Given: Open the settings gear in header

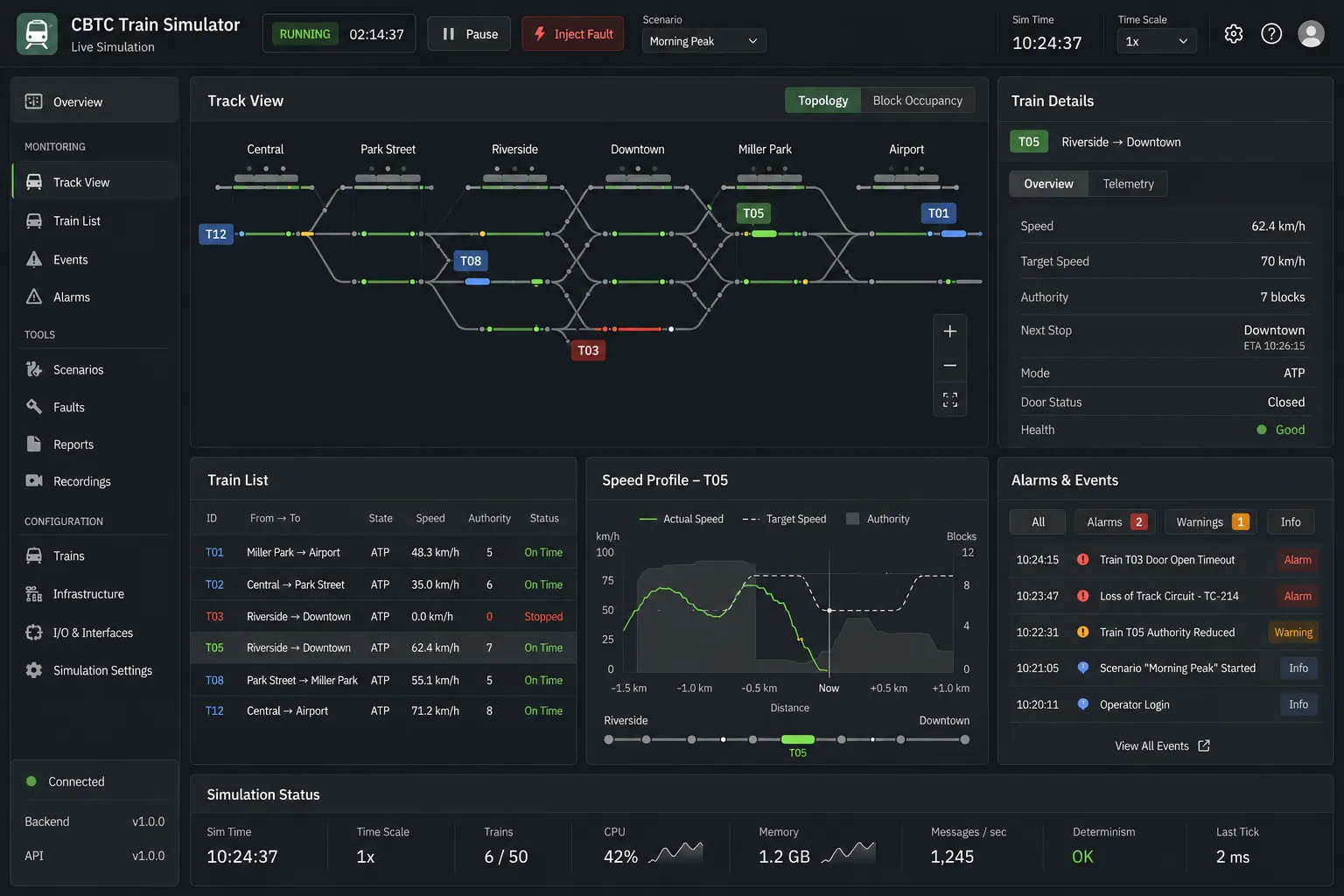Looking at the screenshot, I should pos(1234,34).
